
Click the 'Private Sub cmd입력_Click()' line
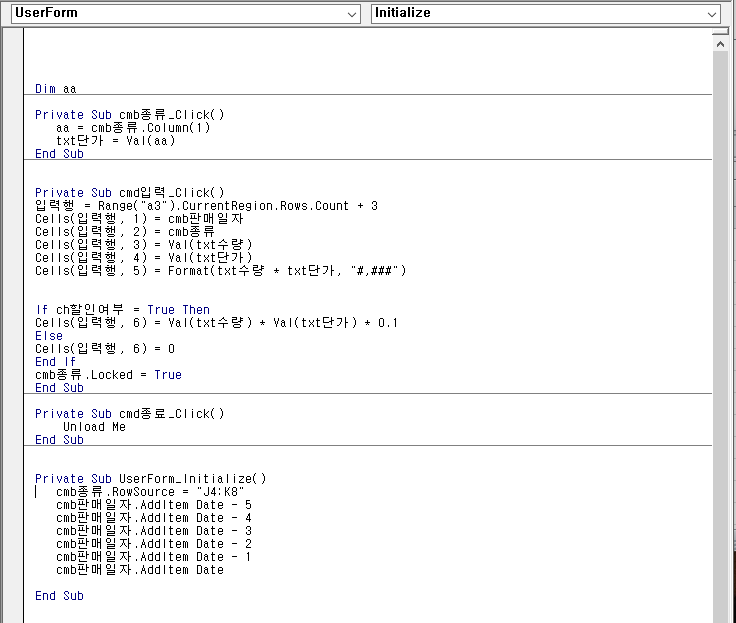click(x=130, y=193)
